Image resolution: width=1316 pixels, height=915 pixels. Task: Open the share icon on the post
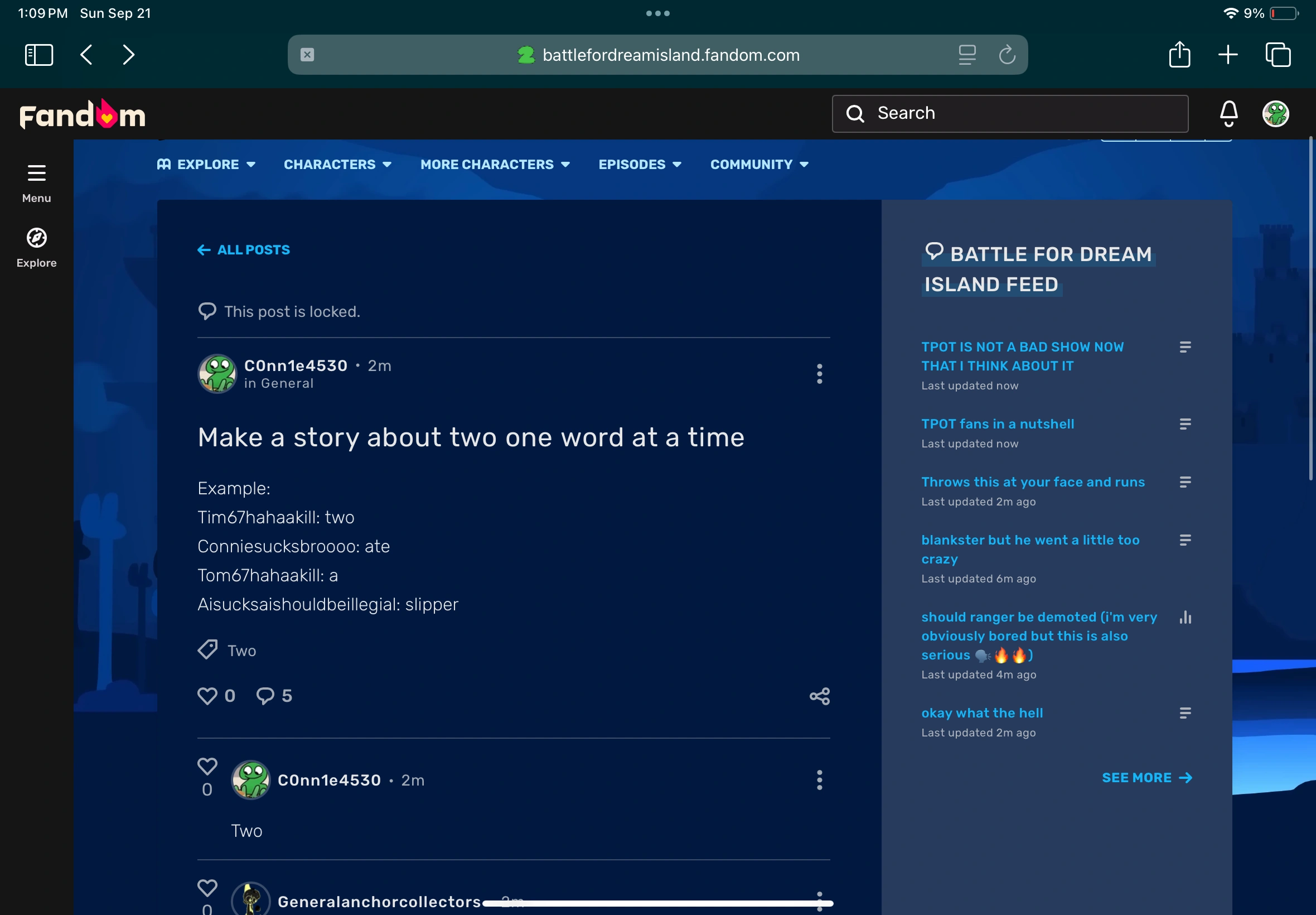pos(819,696)
